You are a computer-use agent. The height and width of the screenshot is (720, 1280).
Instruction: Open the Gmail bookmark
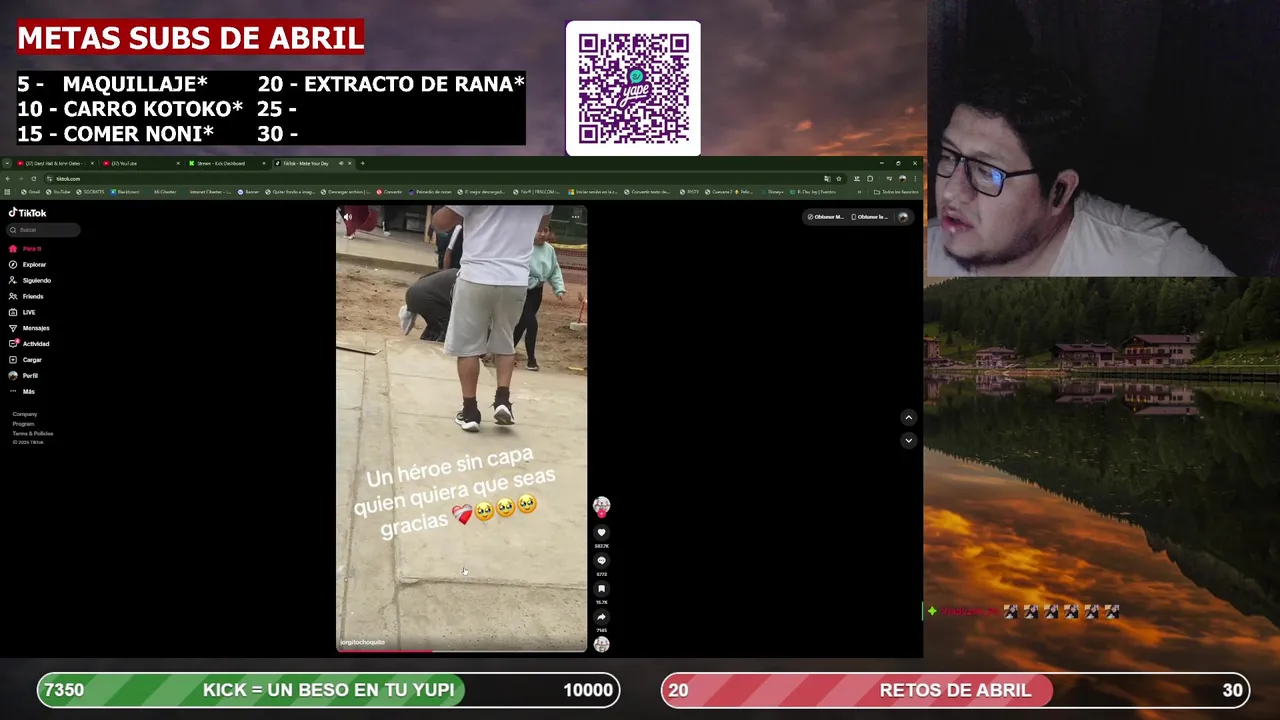click(31, 192)
